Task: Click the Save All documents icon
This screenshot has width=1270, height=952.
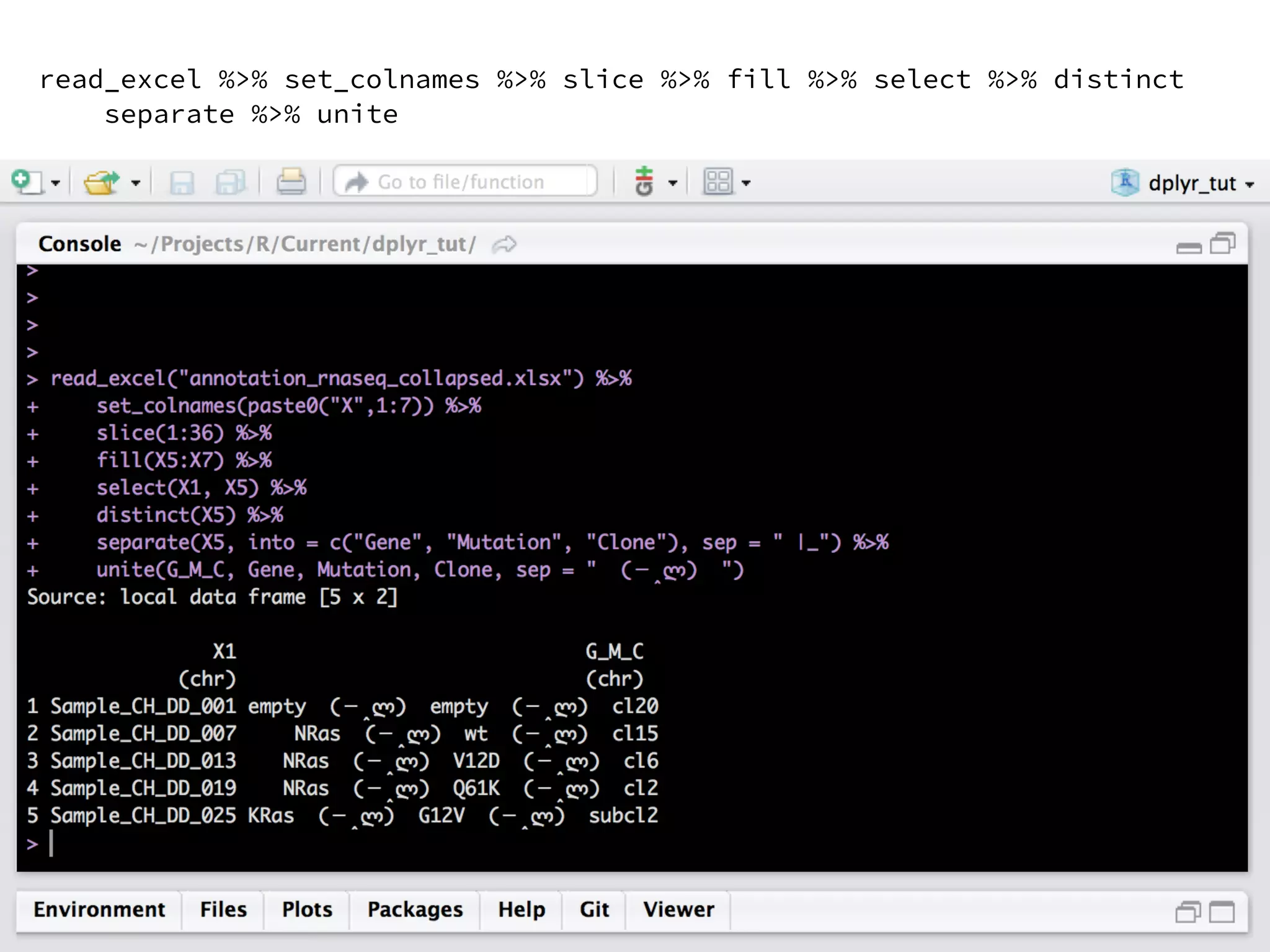Action: 230,183
